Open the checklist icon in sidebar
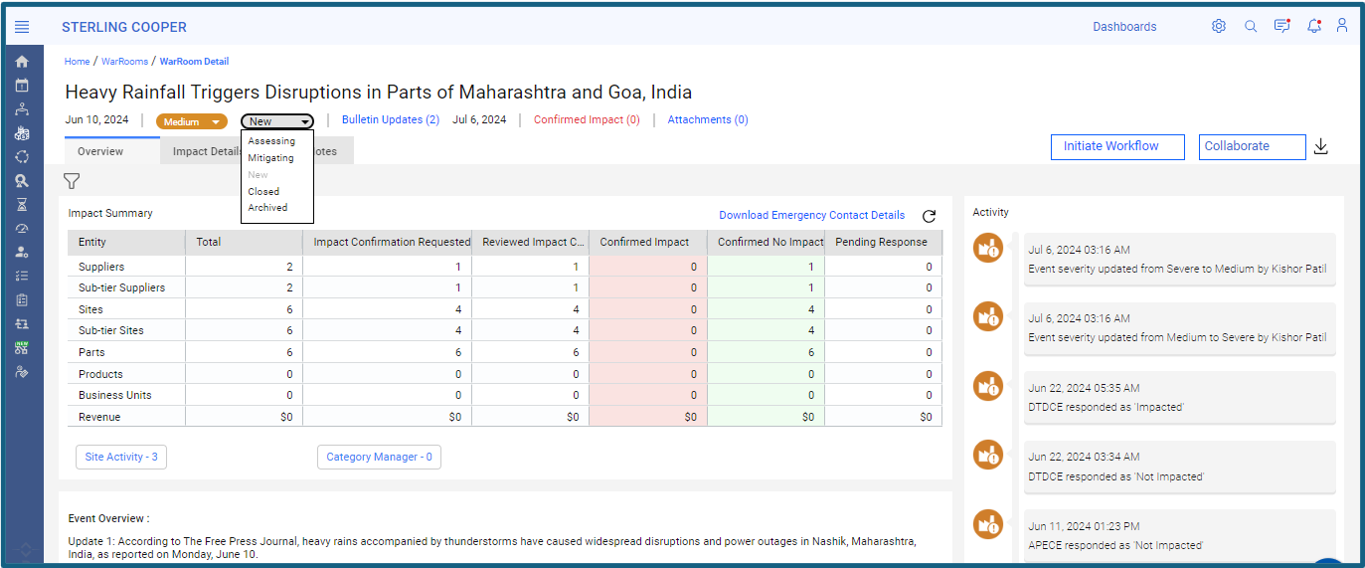The height and width of the screenshot is (568, 1365). tap(22, 276)
